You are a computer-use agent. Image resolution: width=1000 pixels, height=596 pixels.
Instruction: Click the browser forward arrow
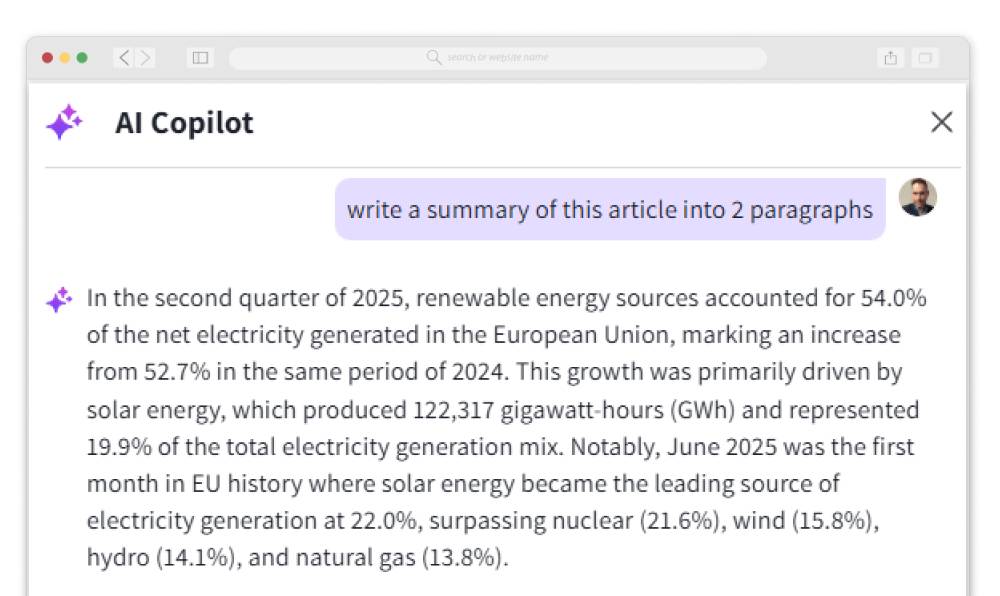(x=146, y=58)
